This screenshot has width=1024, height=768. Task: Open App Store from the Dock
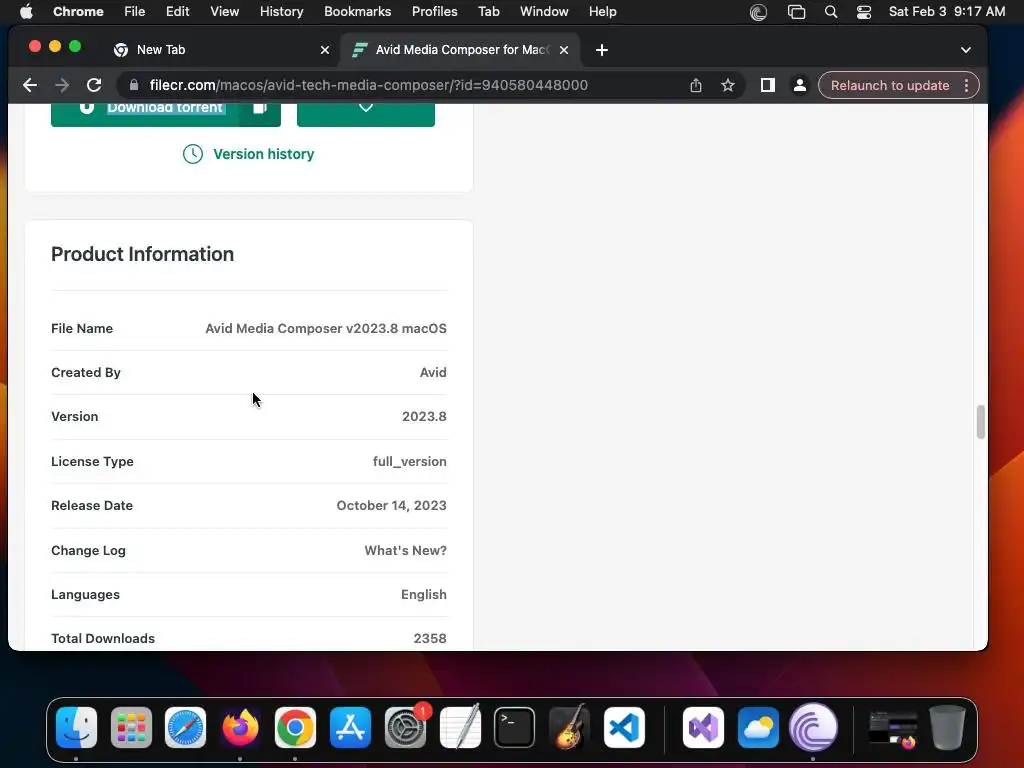[x=350, y=728]
